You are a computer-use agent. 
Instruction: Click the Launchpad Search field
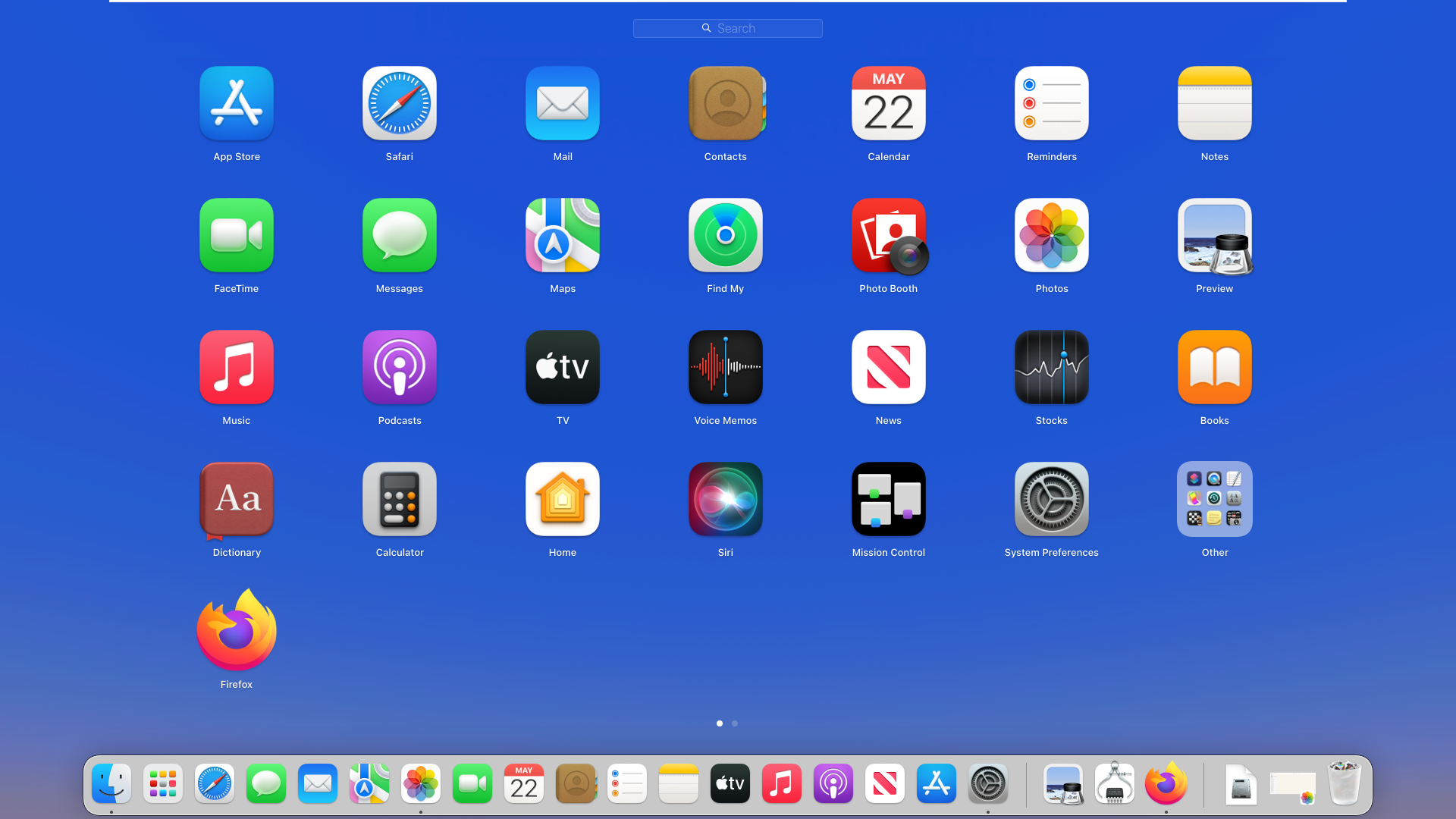tap(728, 29)
